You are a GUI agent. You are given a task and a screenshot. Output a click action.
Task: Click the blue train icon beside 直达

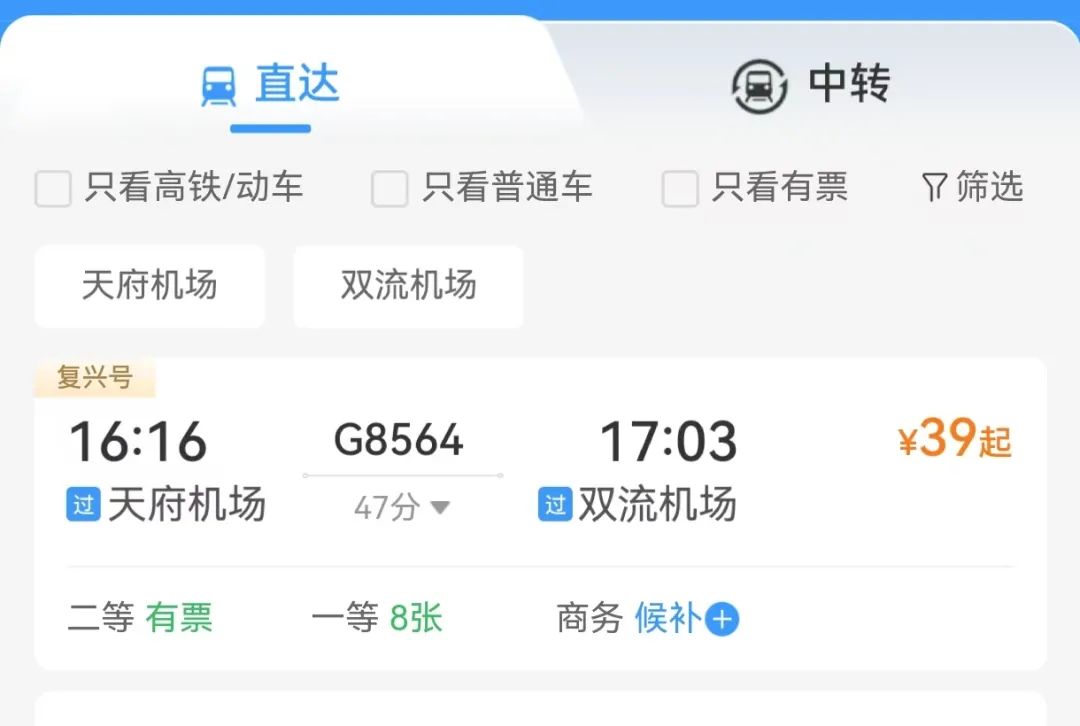pos(218,86)
